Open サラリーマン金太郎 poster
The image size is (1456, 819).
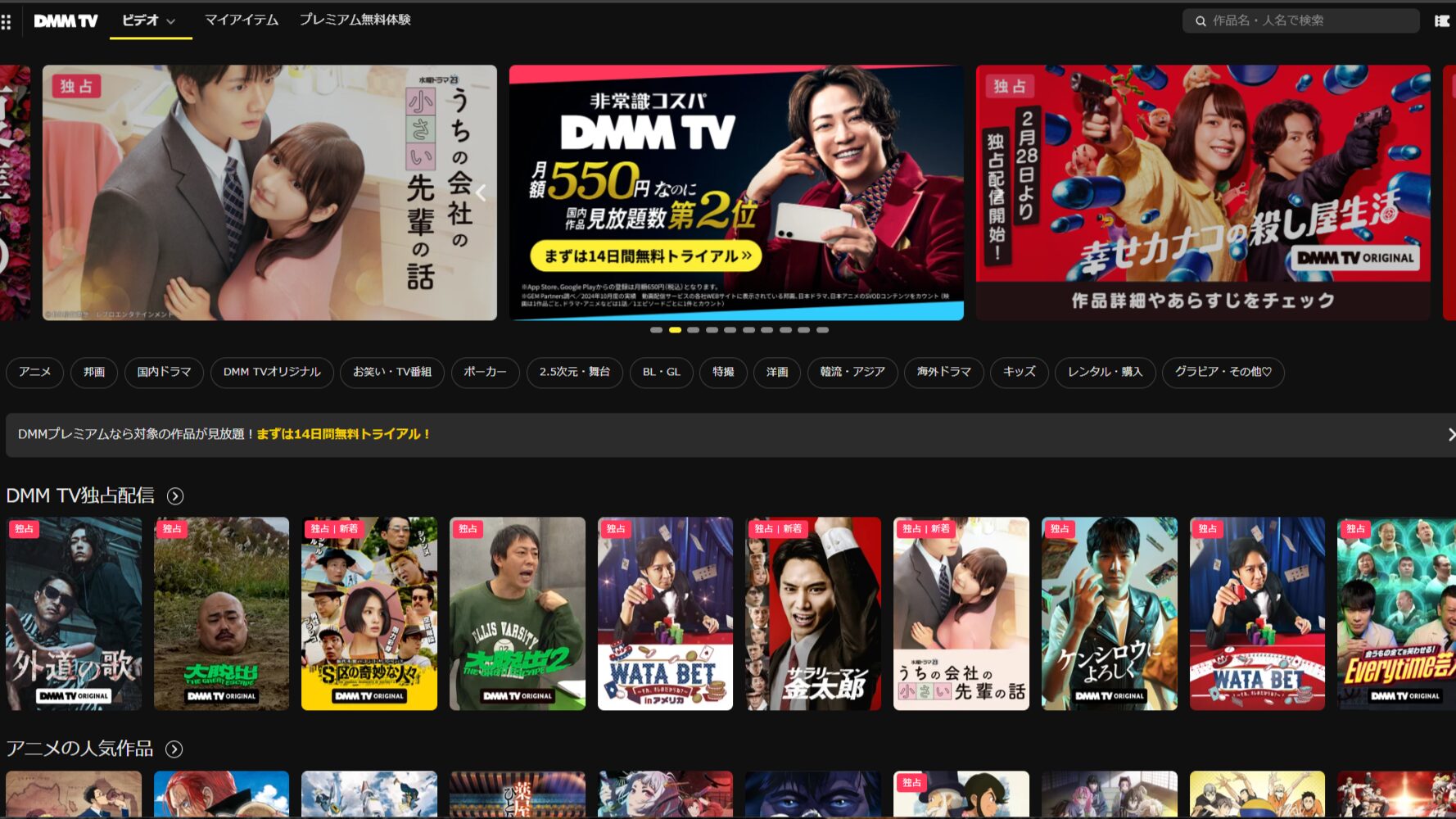click(813, 613)
